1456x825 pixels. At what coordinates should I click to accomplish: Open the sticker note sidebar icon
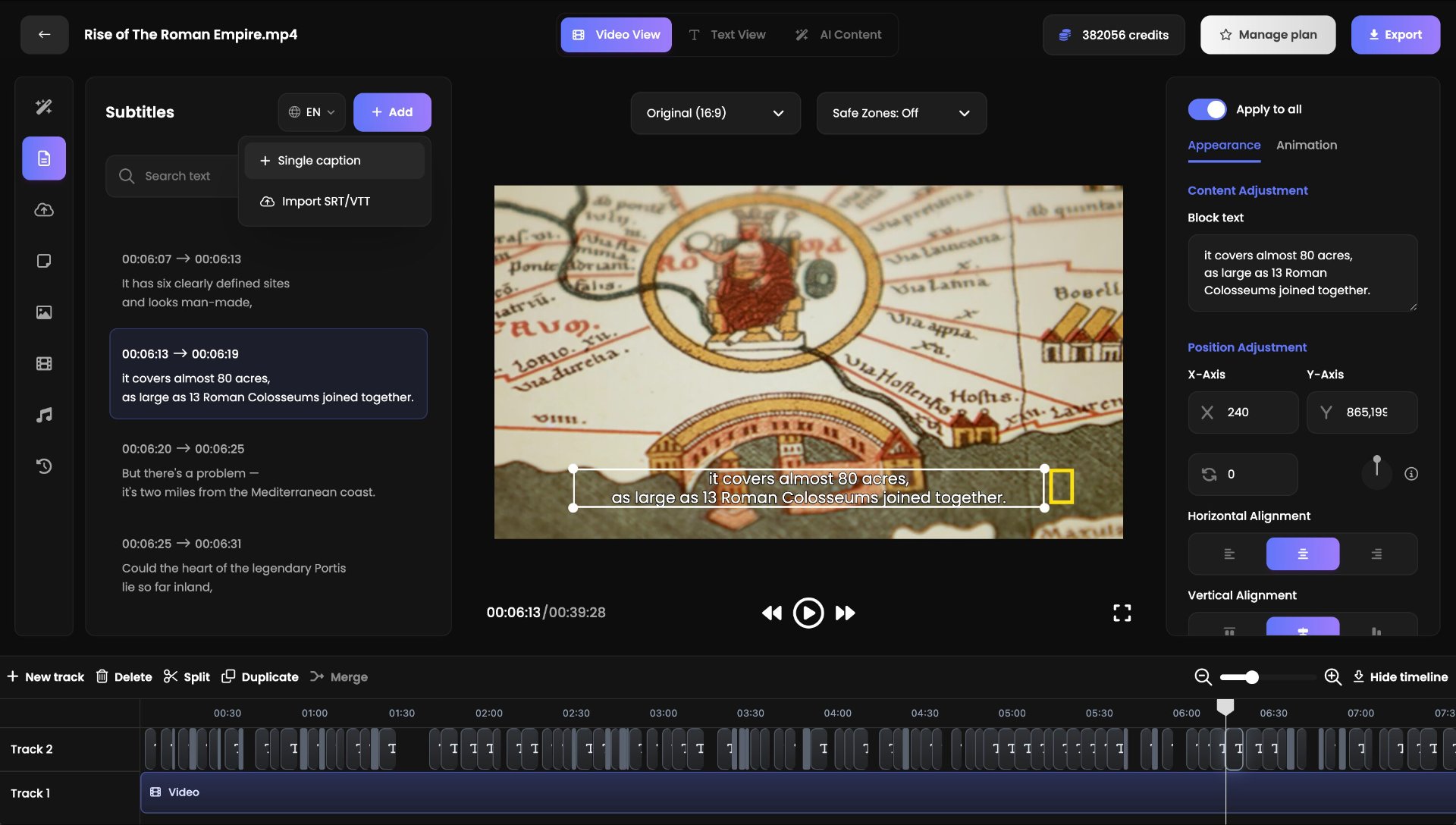44,261
